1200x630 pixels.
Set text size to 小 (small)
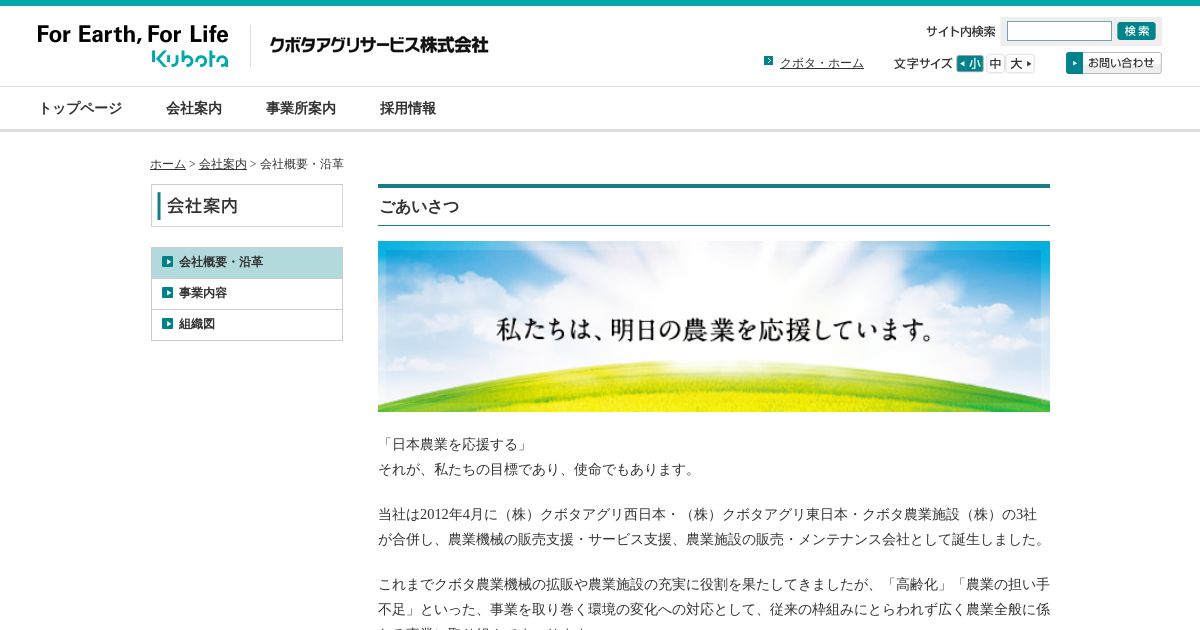click(x=970, y=64)
